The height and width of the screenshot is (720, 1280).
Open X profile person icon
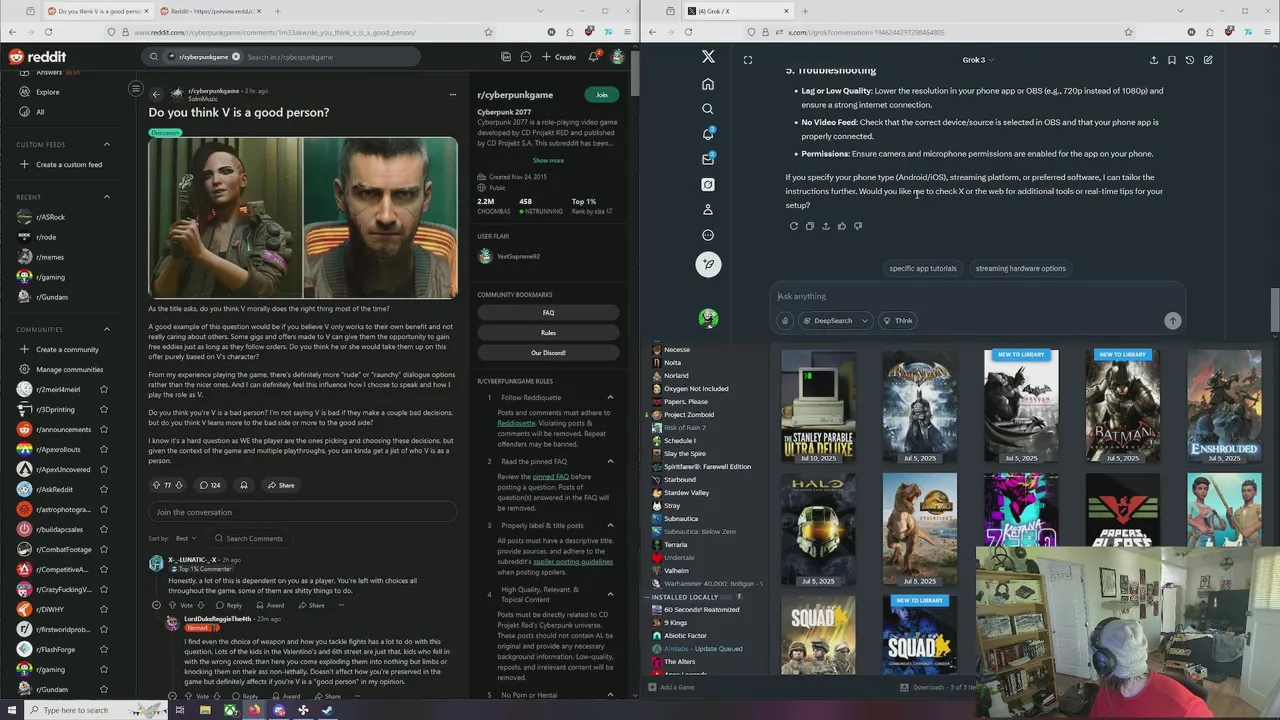708,210
